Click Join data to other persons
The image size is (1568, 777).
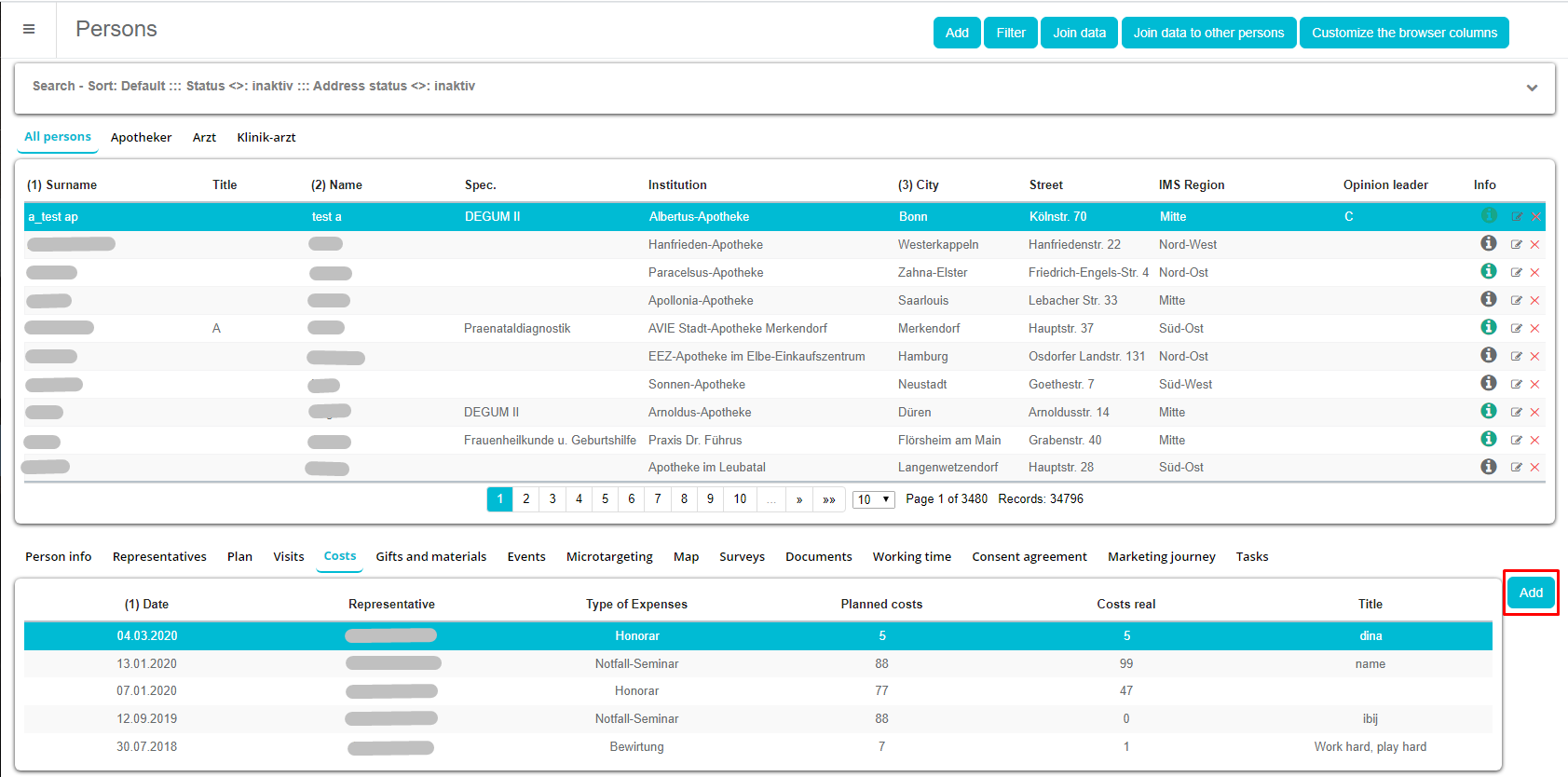1208,33
